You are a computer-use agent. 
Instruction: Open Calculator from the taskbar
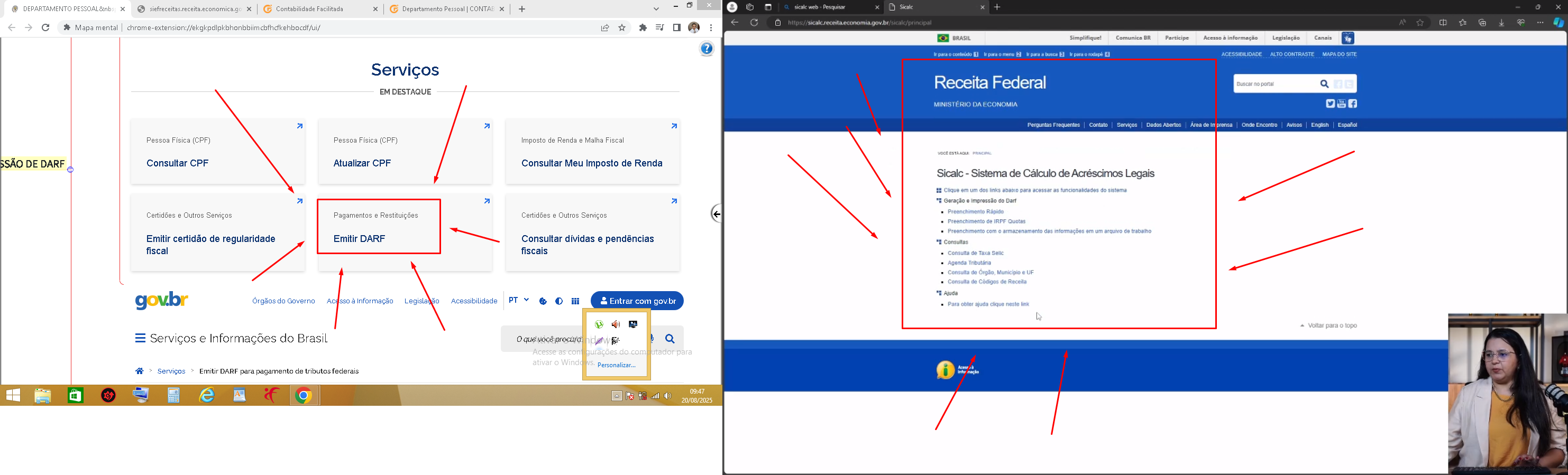pos(174,396)
